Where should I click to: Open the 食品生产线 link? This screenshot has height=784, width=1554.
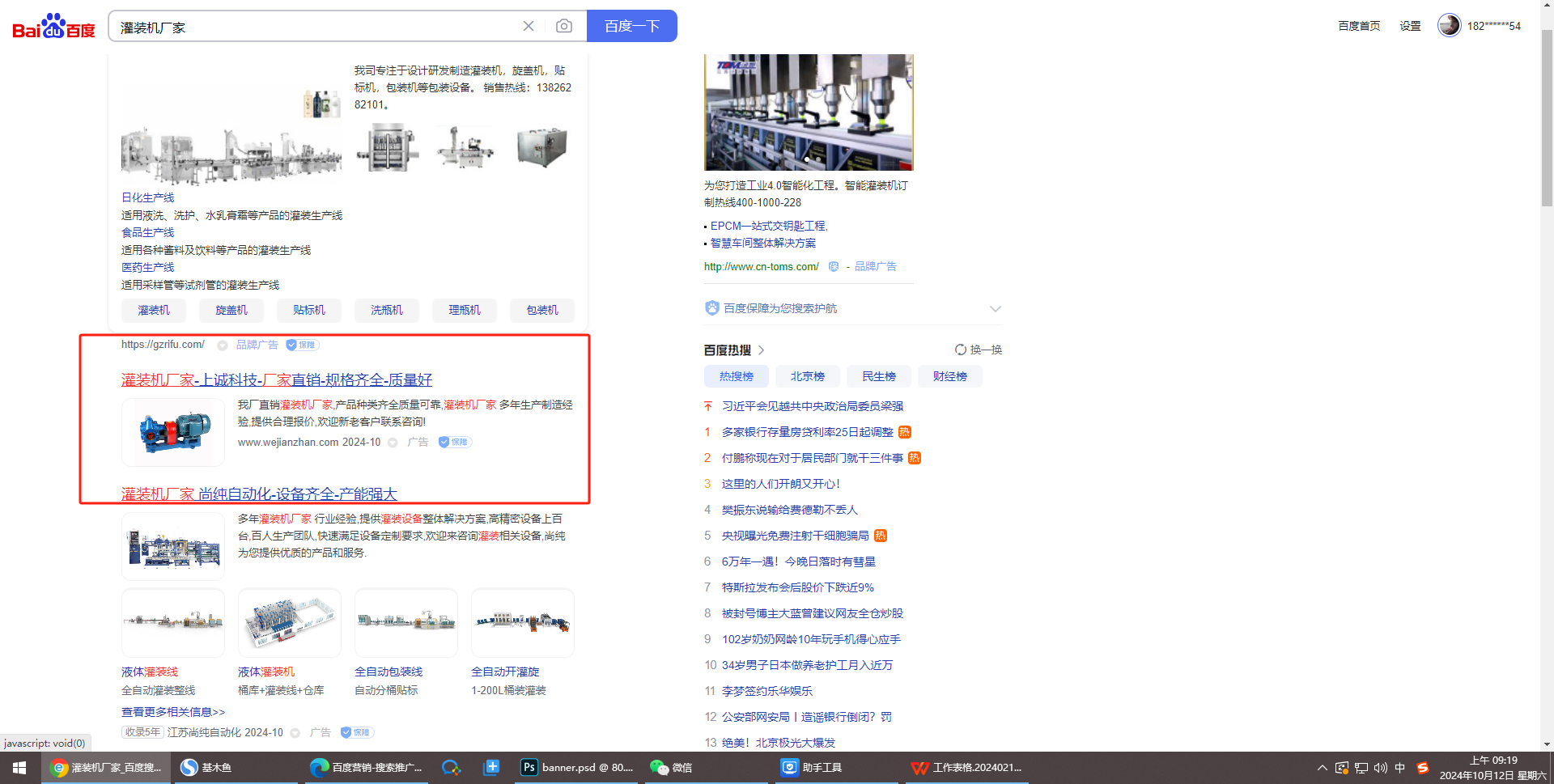tap(148, 232)
